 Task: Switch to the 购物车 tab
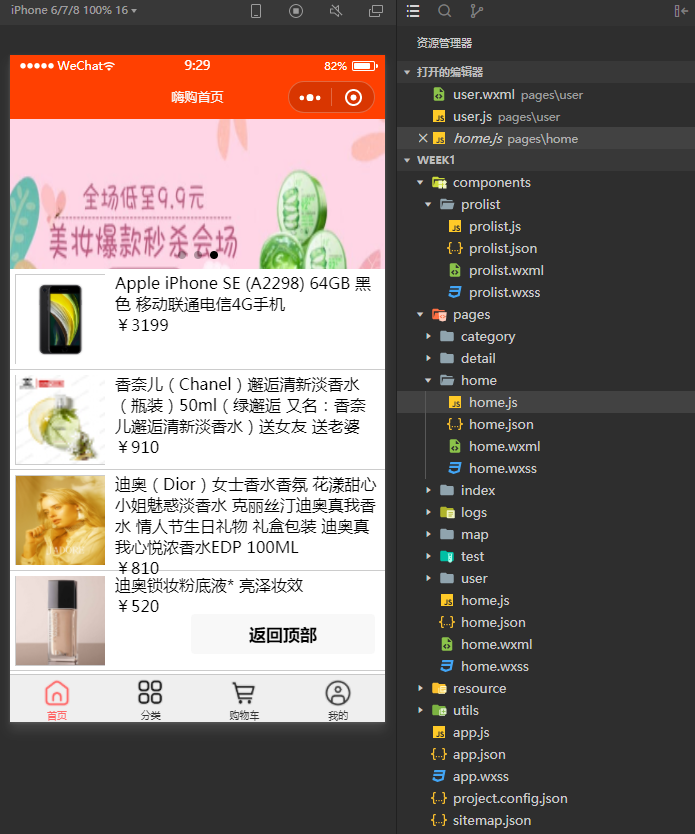point(244,700)
